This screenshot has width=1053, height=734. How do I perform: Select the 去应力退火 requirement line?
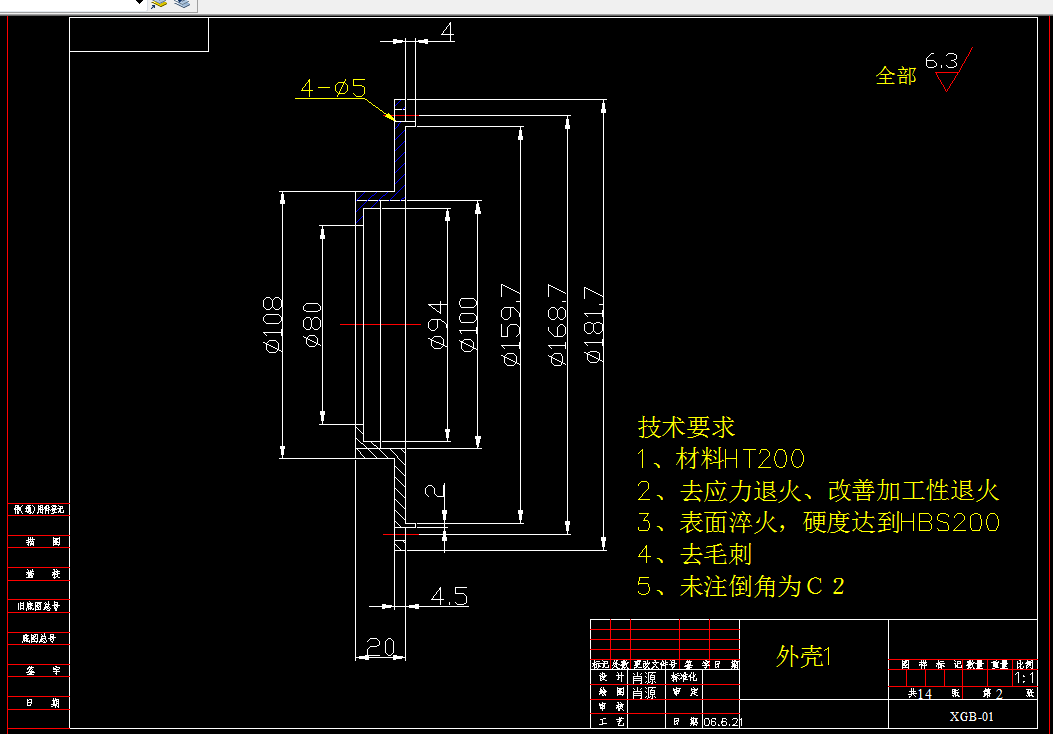click(818, 491)
